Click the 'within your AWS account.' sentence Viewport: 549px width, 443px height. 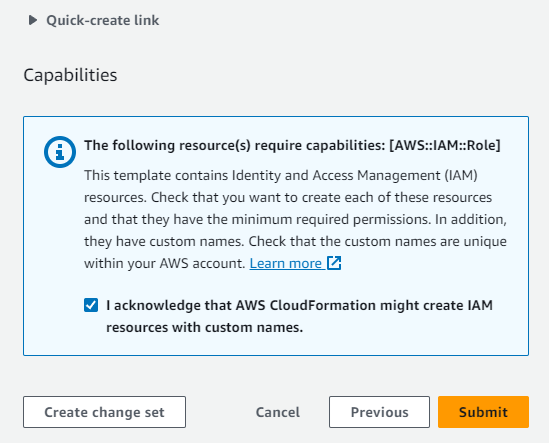point(165,263)
